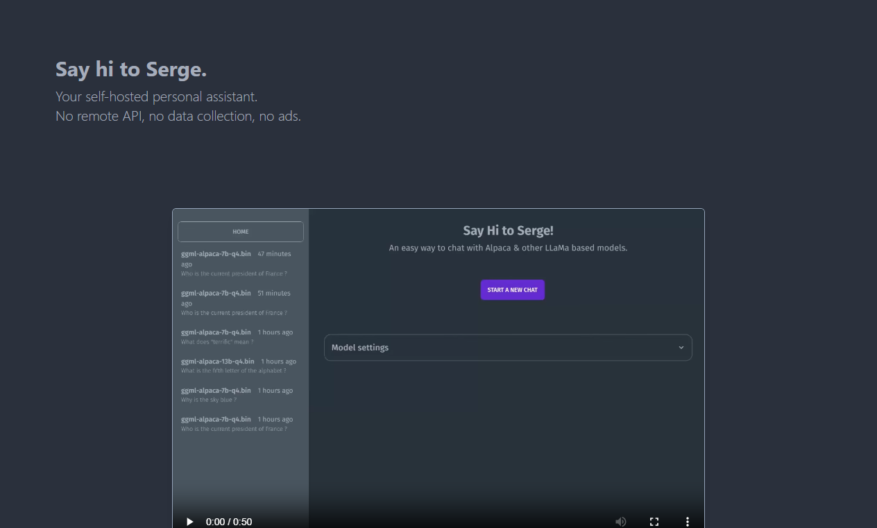Image resolution: width=877 pixels, height=528 pixels.
Task: Expand the Model settings panel
Action: click(x=508, y=347)
